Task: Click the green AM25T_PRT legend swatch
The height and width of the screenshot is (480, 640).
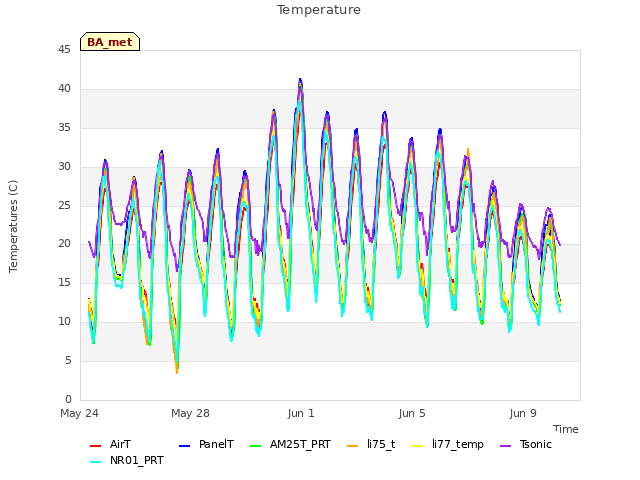Action: click(255, 446)
